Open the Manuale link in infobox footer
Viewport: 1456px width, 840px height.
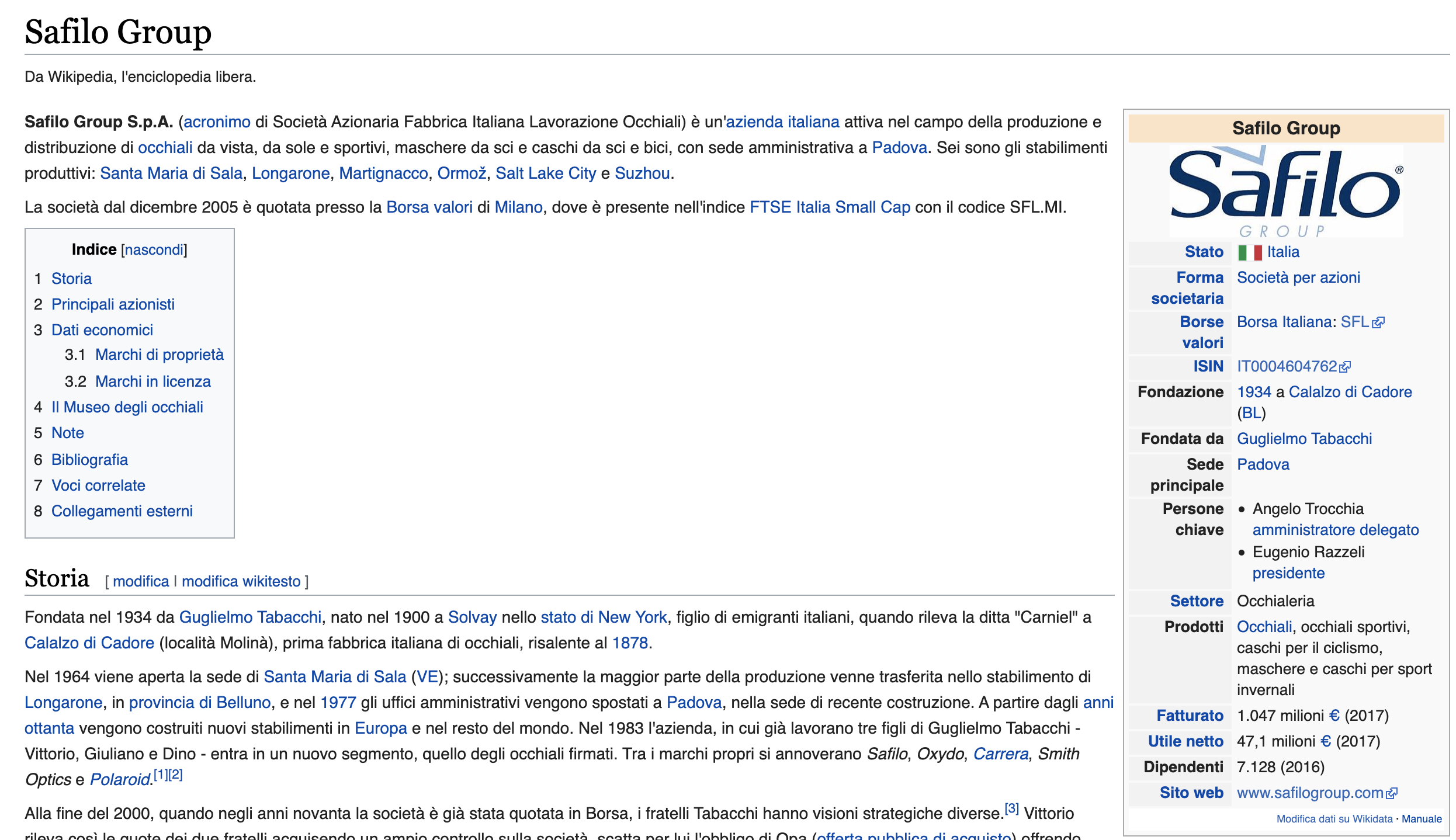click(x=1422, y=819)
